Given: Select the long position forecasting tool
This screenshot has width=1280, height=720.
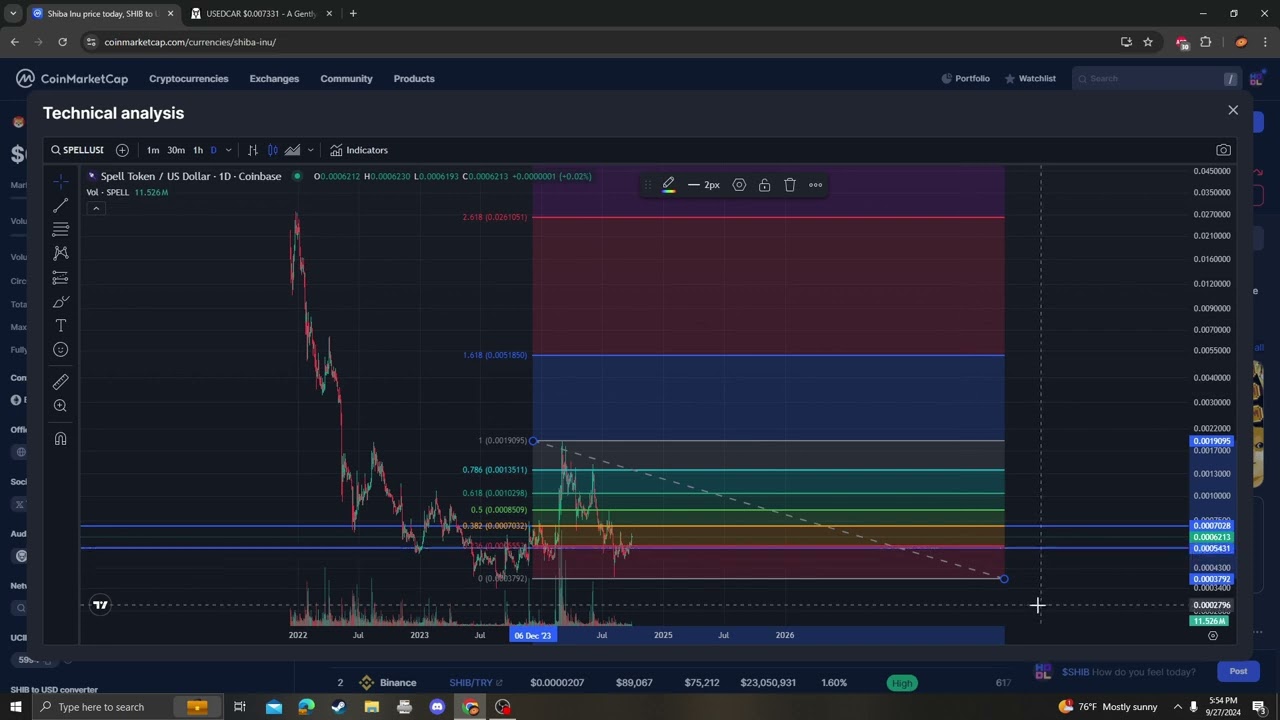Looking at the screenshot, I should [60, 277].
